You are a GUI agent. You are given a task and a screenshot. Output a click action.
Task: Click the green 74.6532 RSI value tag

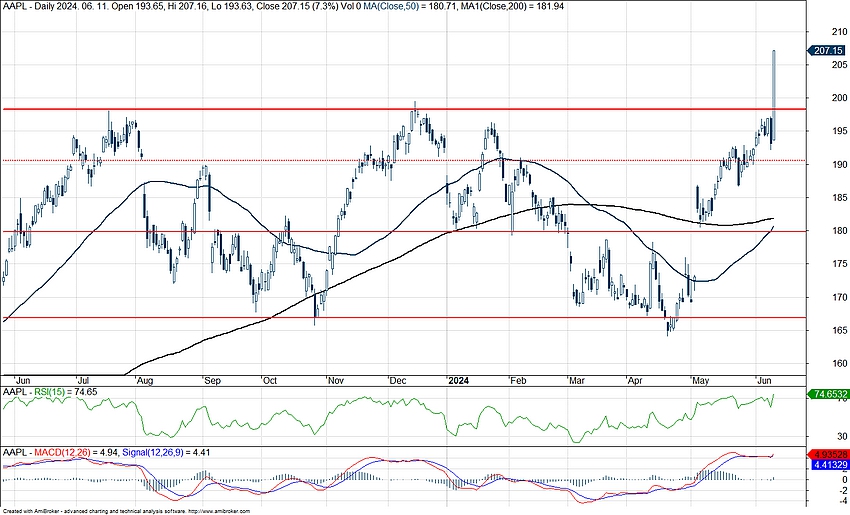[x=827, y=394]
